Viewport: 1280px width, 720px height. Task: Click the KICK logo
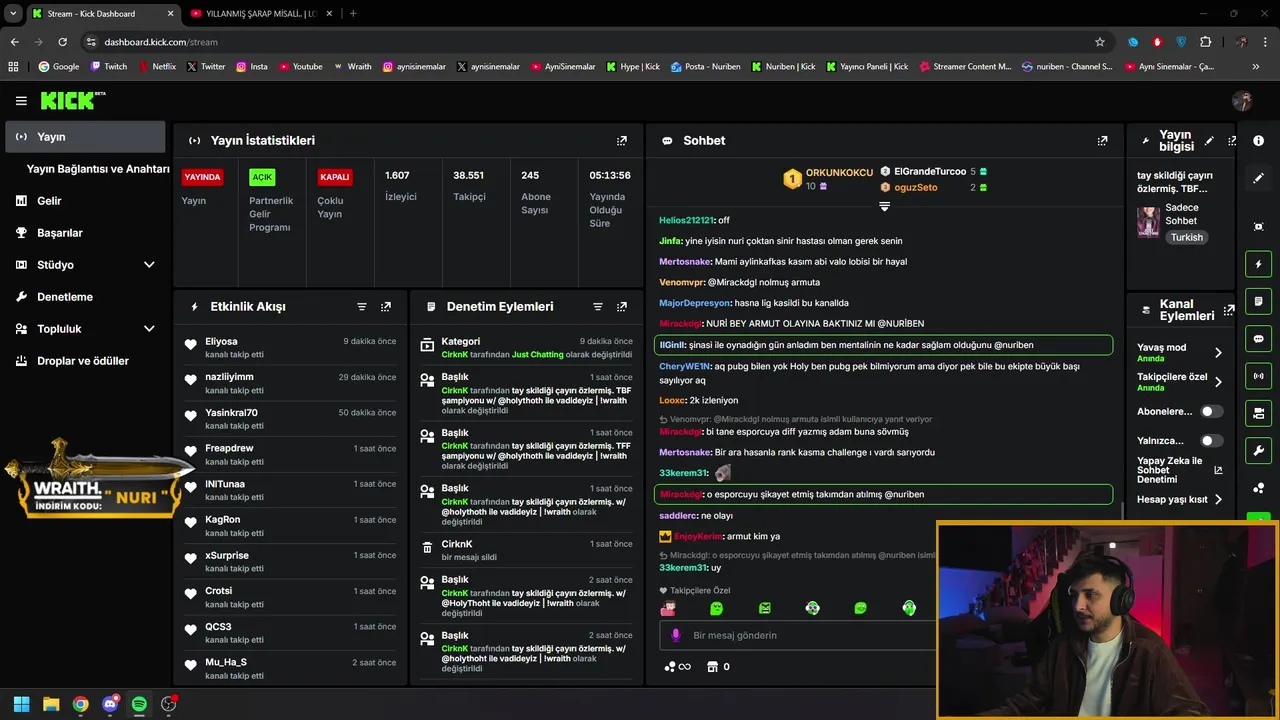(72, 100)
